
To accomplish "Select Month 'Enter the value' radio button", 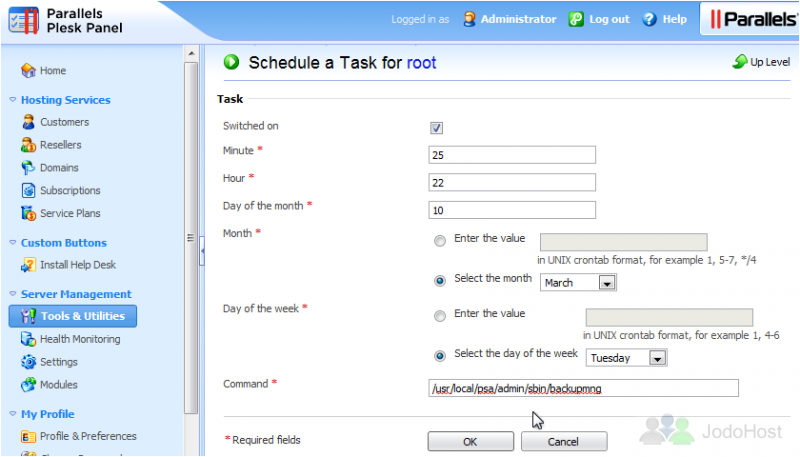I will pos(440,241).
